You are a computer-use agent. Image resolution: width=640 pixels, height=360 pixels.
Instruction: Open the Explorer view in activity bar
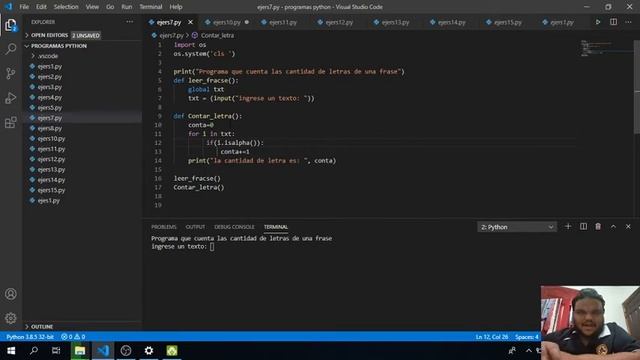click(11, 25)
